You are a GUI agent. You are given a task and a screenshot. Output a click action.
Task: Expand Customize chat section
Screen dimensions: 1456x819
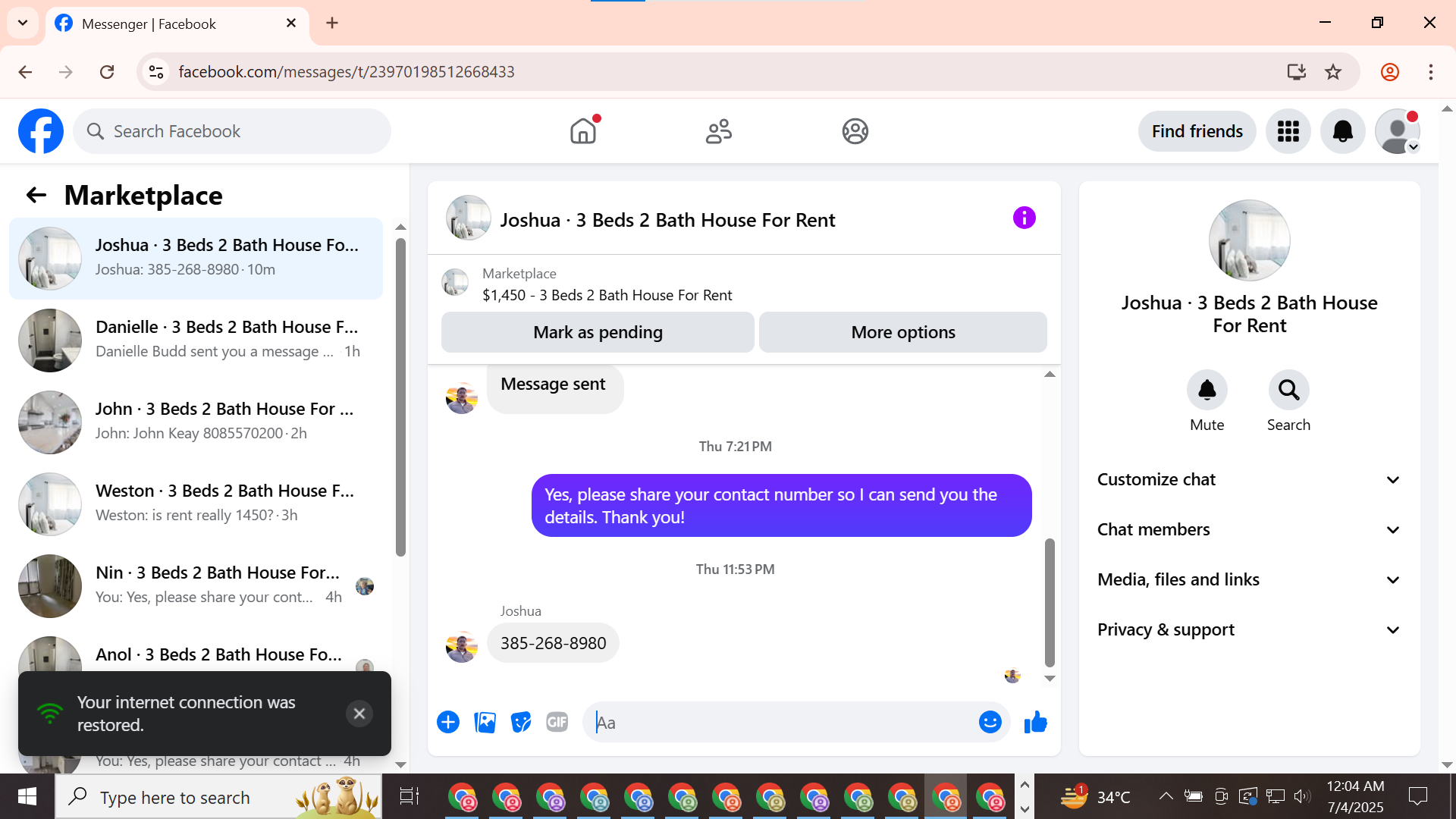(x=1249, y=480)
